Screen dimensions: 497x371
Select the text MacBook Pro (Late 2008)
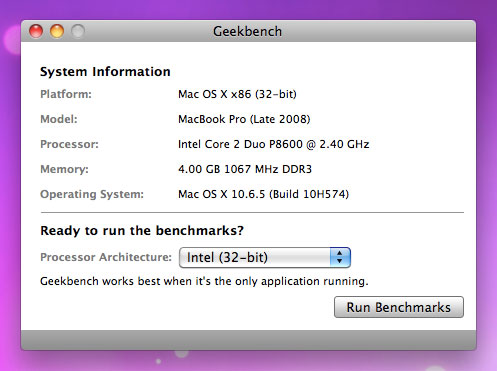click(x=244, y=119)
